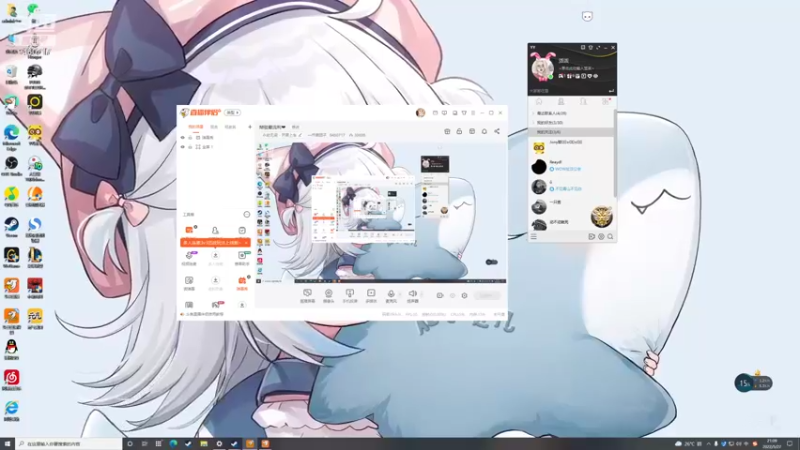Open the QQ penguin desktop shortcut
The height and width of the screenshot is (450, 800).
coord(11,349)
